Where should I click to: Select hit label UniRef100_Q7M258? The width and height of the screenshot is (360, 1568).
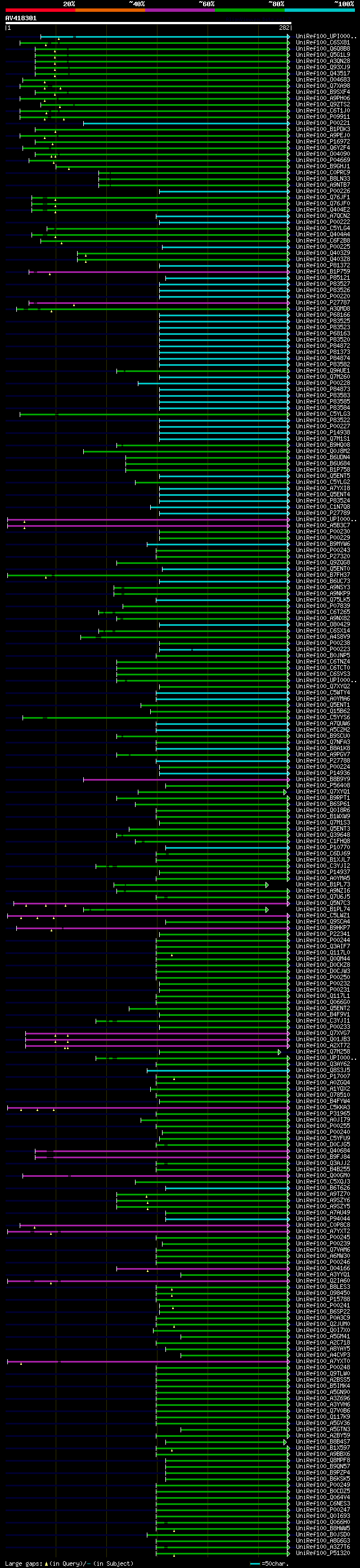[x=323, y=1051]
